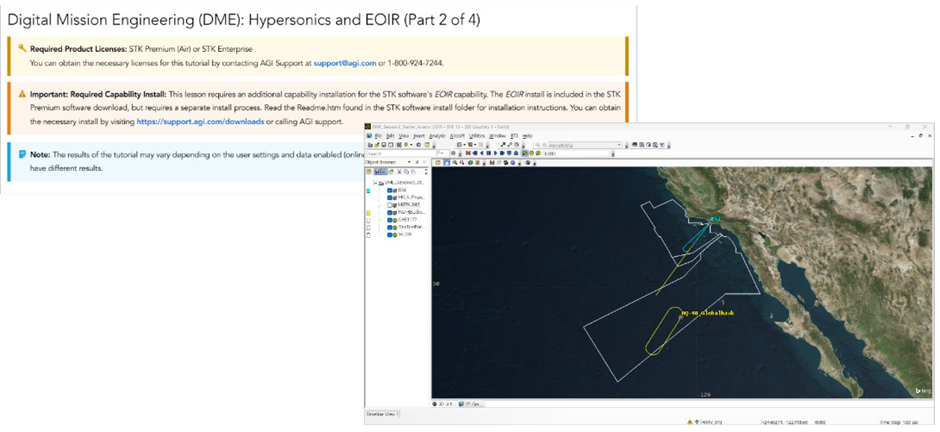Click the Cut icon in Object Browser toolbar
Screen dimensions: 940x432
tap(399, 171)
